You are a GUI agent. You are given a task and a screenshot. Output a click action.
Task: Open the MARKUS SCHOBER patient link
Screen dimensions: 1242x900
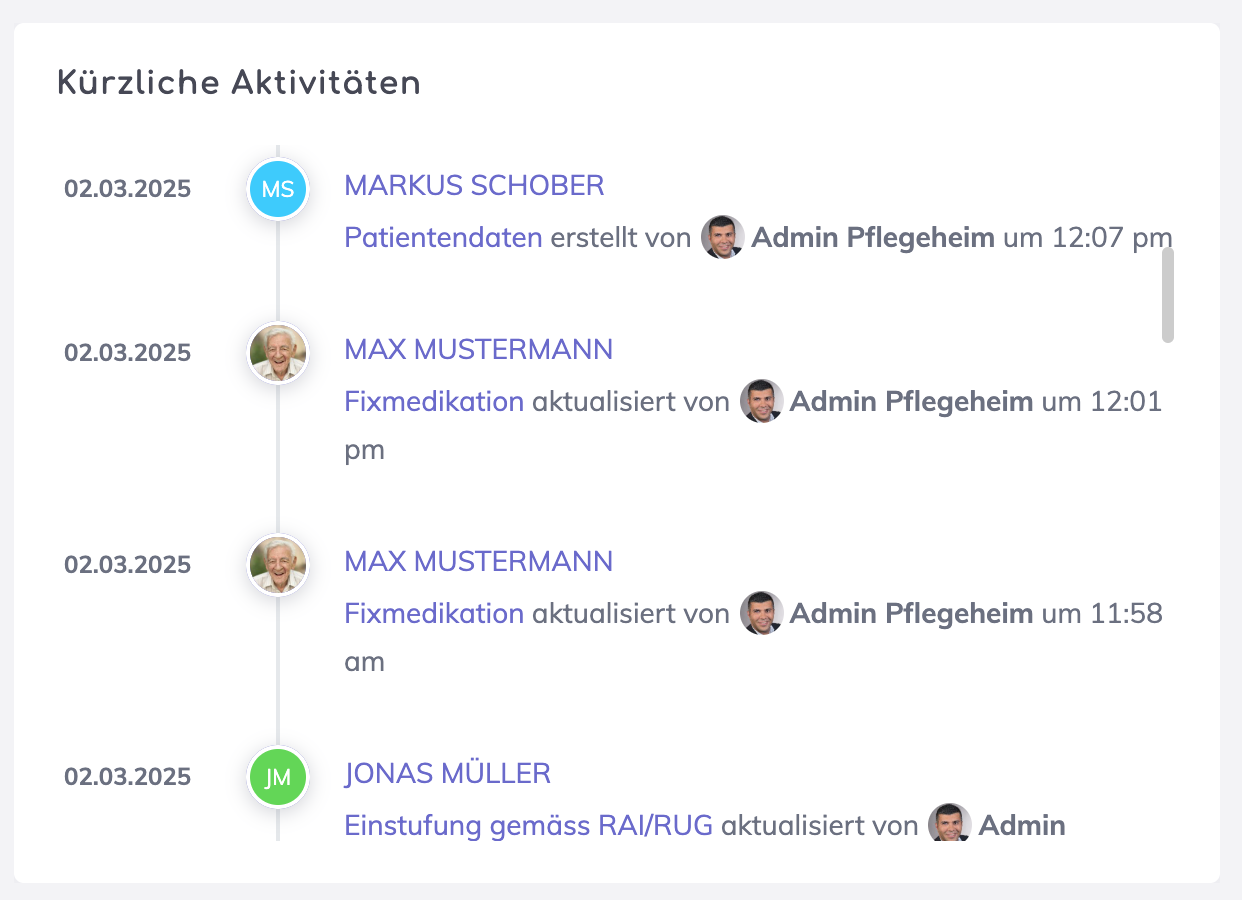474,186
